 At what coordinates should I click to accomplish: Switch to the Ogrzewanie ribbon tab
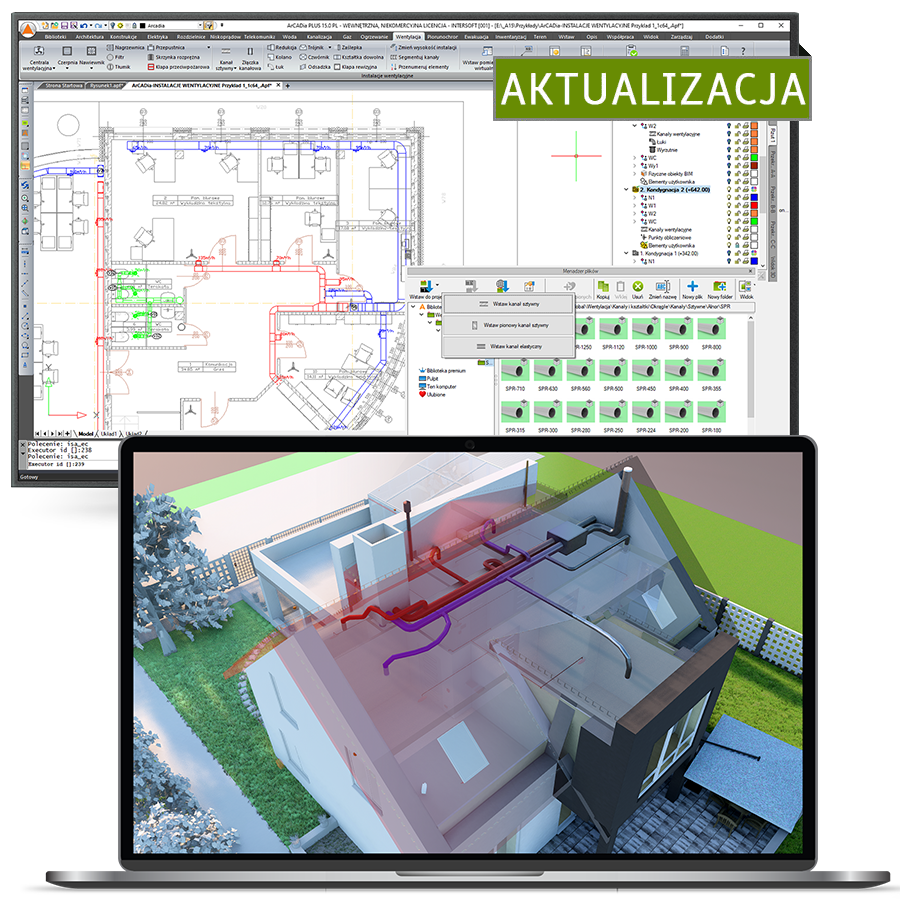click(x=374, y=37)
